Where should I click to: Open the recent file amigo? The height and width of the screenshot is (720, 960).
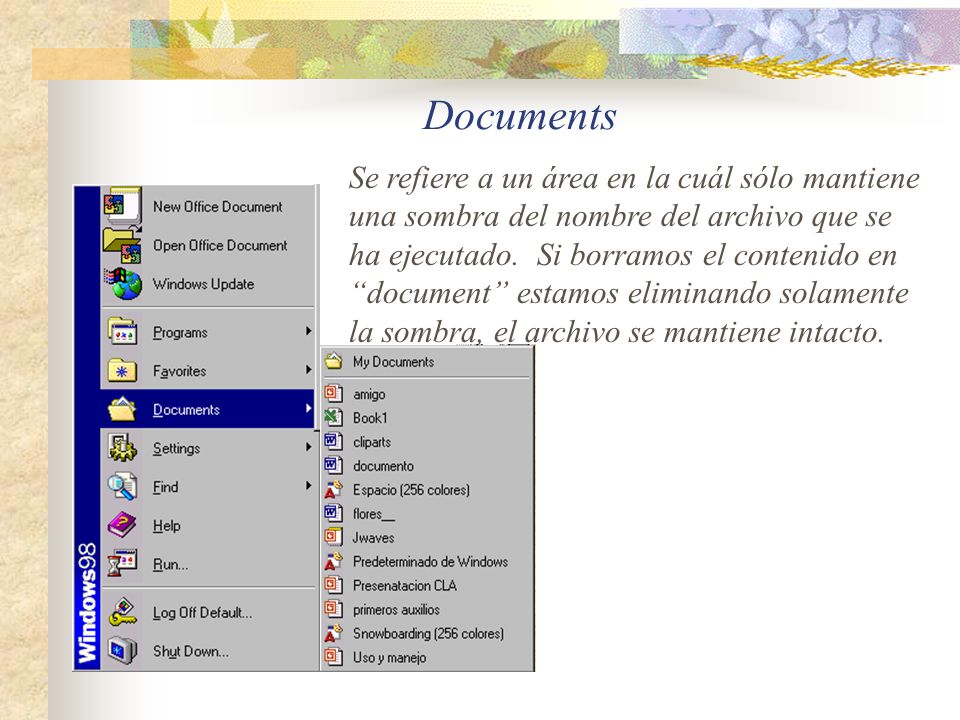click(x=427, y=393)
